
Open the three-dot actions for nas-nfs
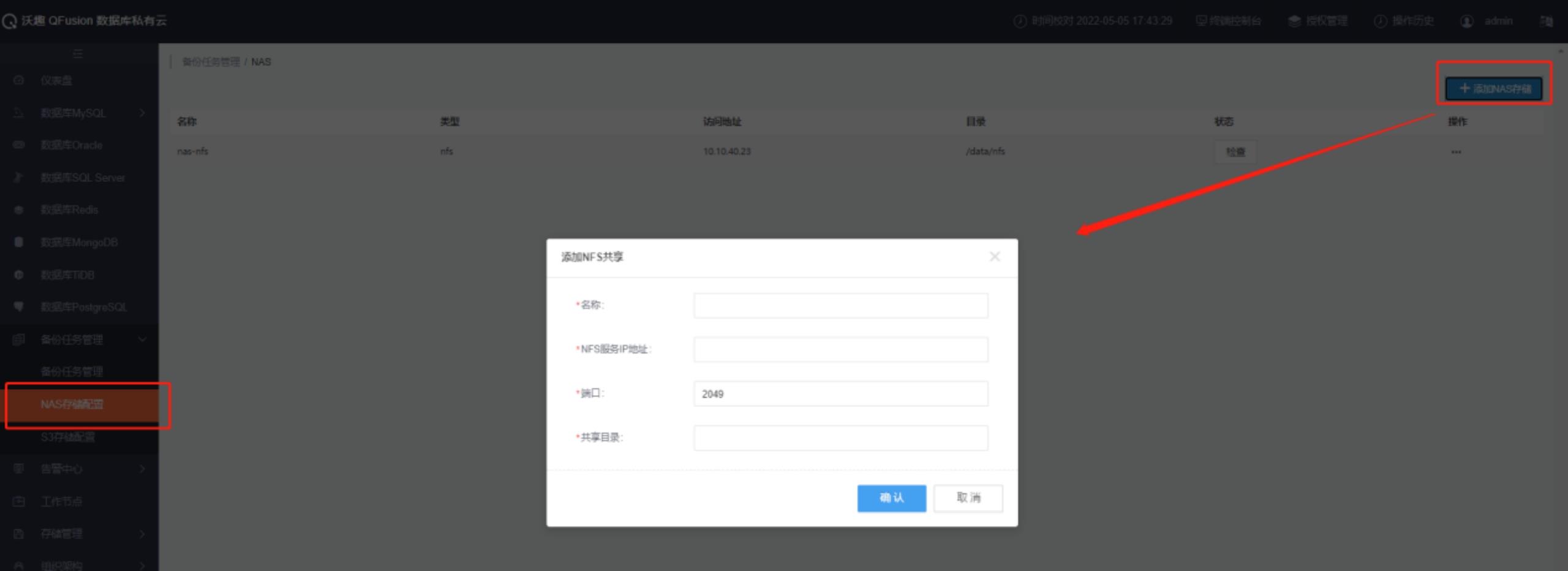point(1456,152)
